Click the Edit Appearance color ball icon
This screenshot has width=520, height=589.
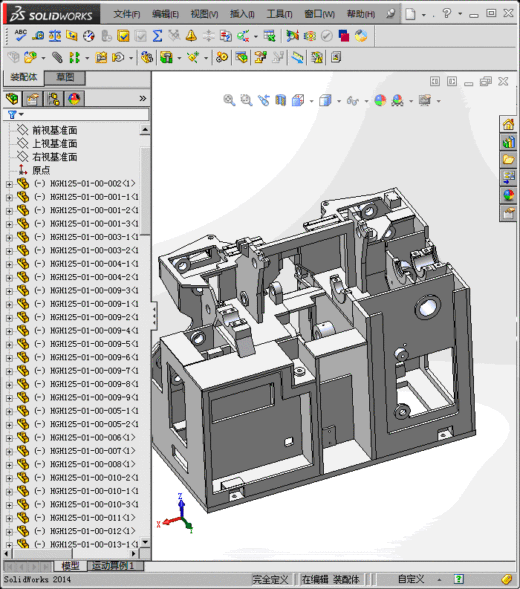(x=380, y=100)
